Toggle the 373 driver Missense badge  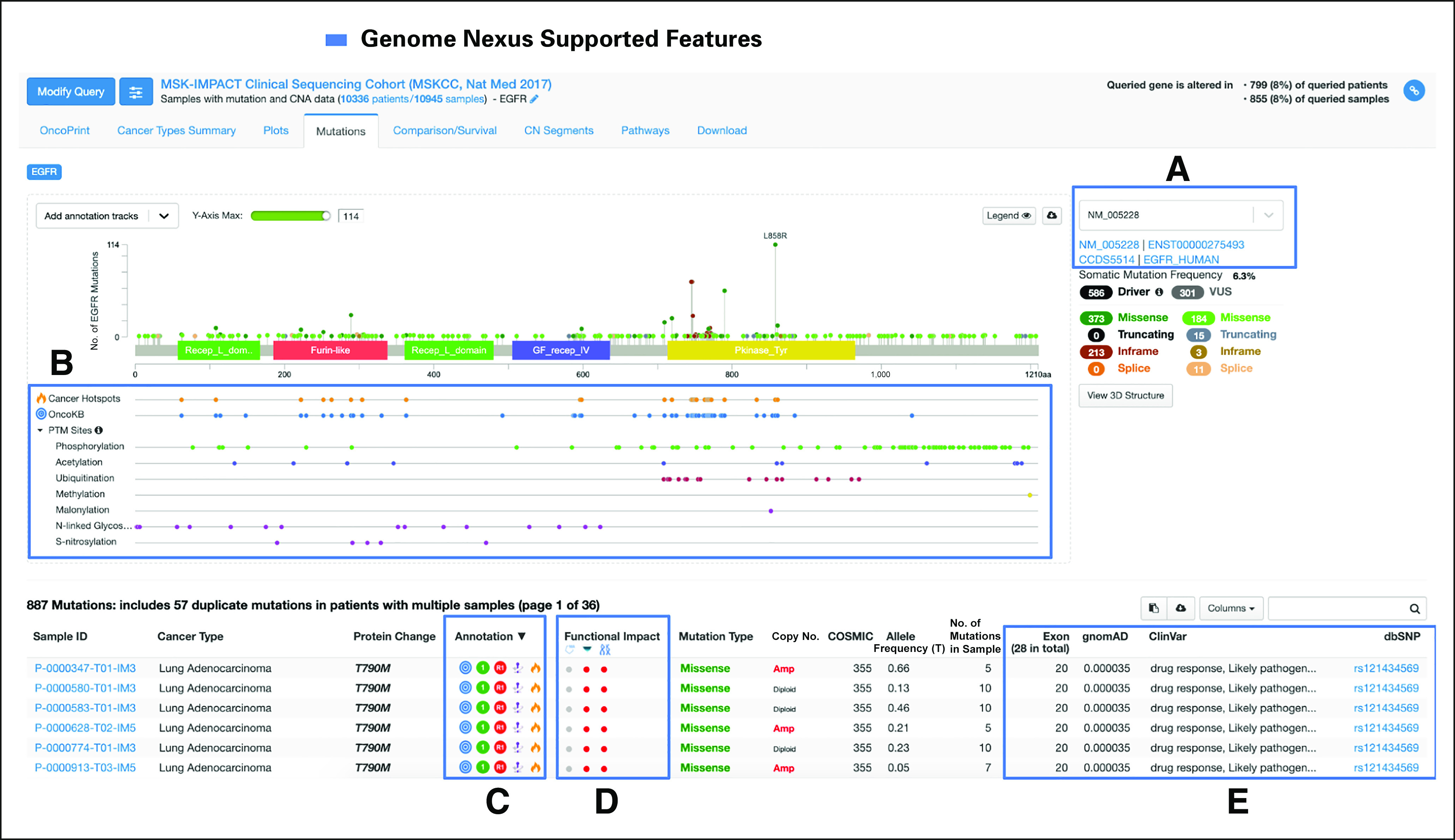point(1095,319)
